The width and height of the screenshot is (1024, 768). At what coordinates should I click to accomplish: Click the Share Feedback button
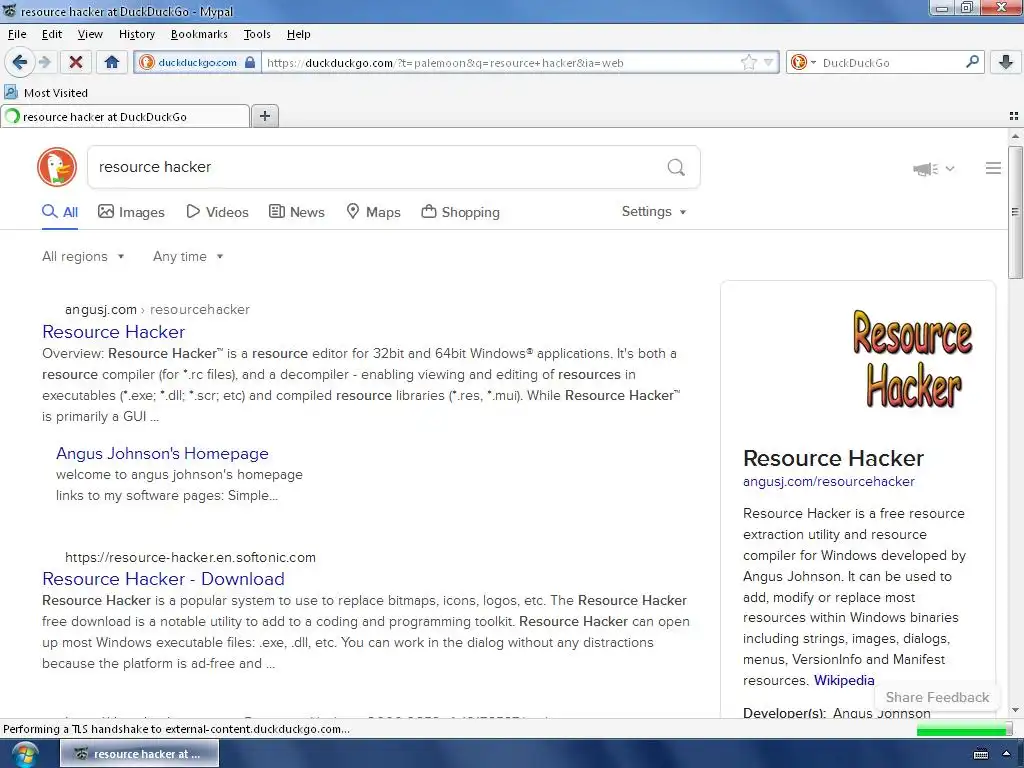pyautogui.click(x=937, y=697)
